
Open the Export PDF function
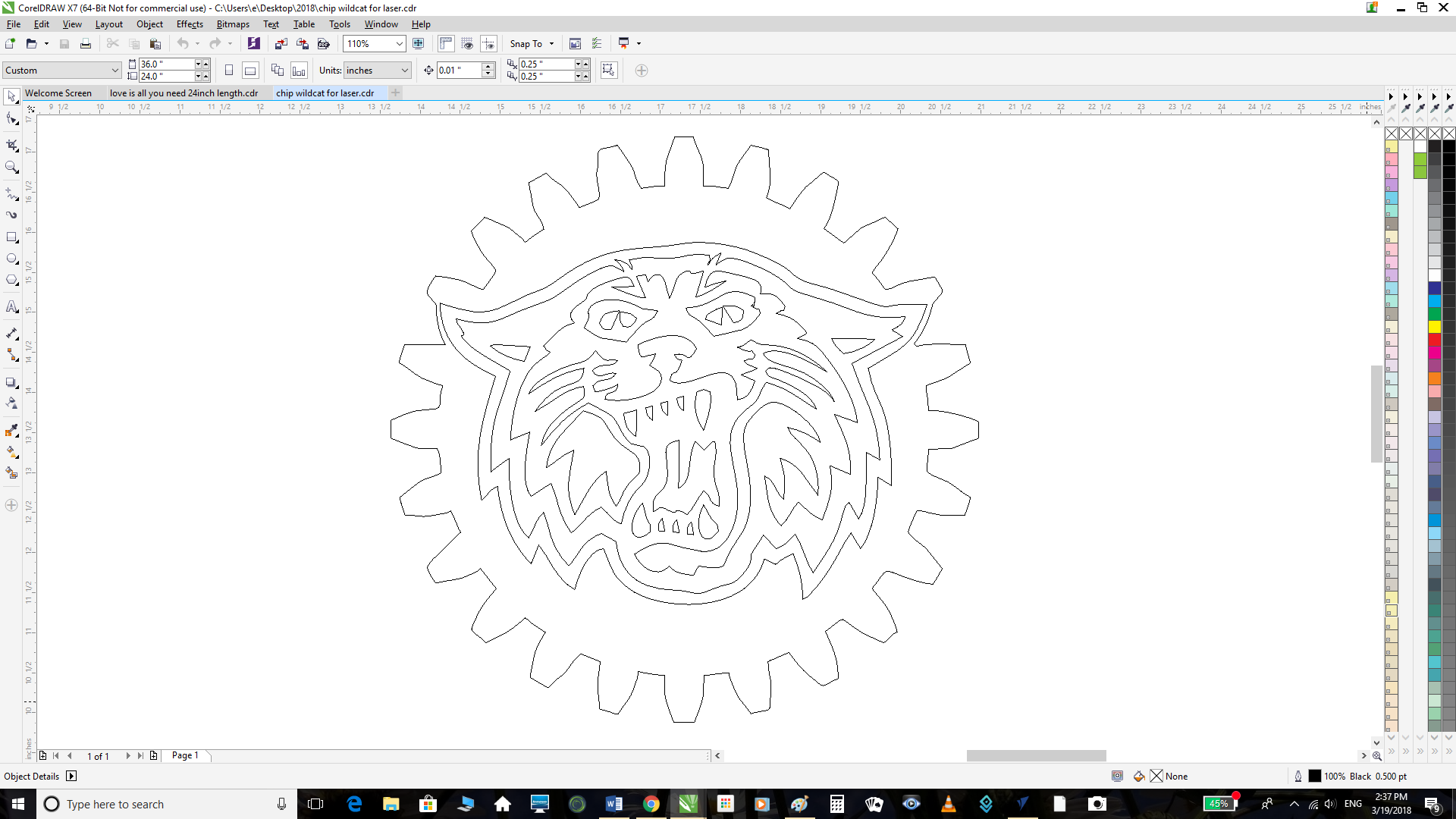[324, 44]
